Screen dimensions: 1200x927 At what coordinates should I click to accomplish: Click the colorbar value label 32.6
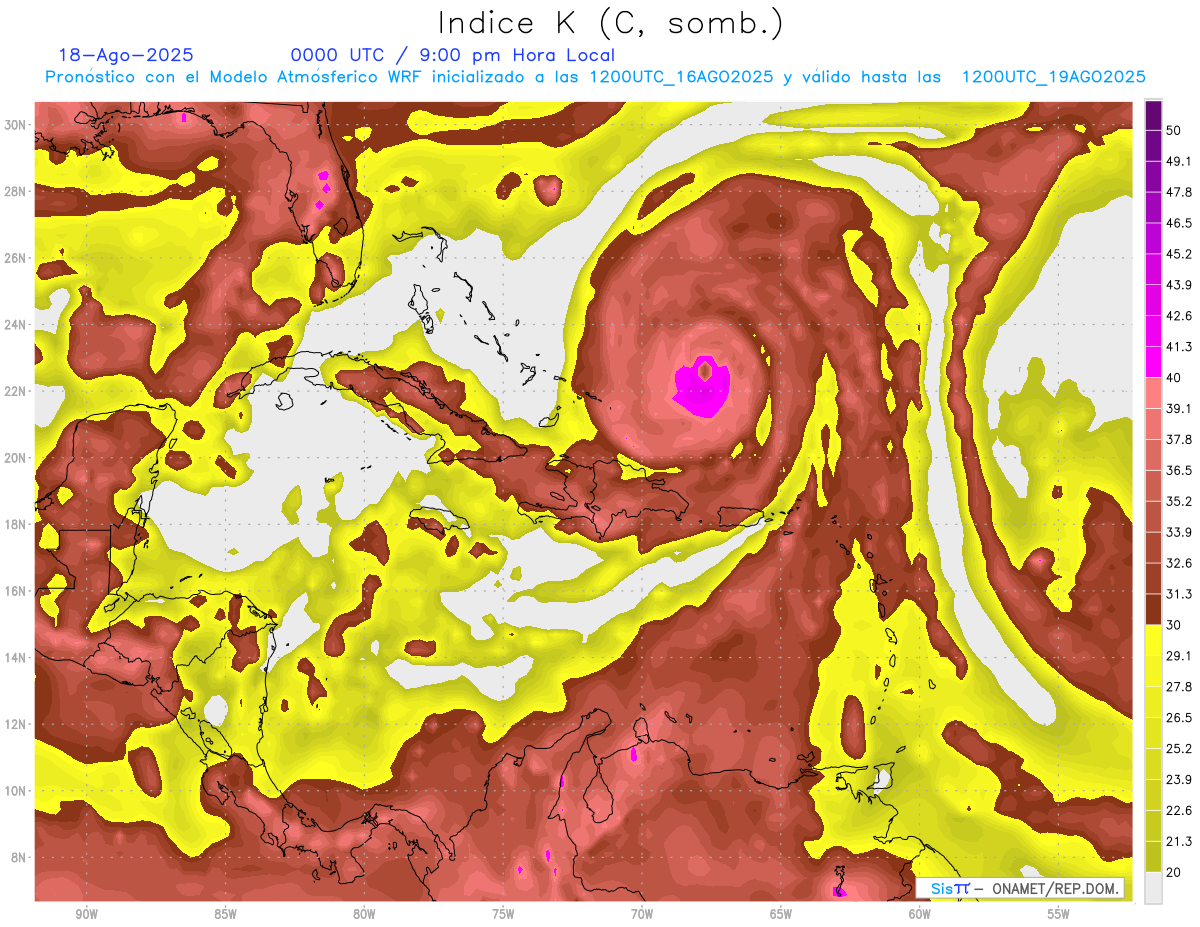pyautogui.click(x=1179, y=564)
